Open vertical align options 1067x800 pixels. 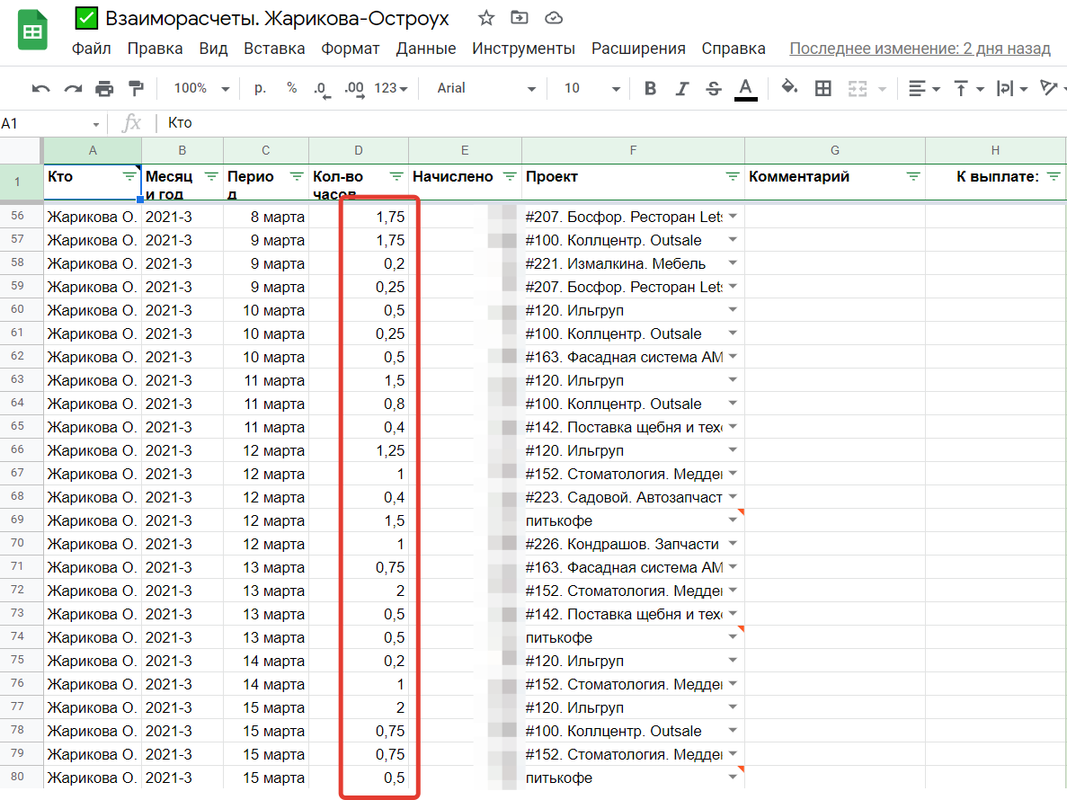pyautogui.click(x=969, y=88)
